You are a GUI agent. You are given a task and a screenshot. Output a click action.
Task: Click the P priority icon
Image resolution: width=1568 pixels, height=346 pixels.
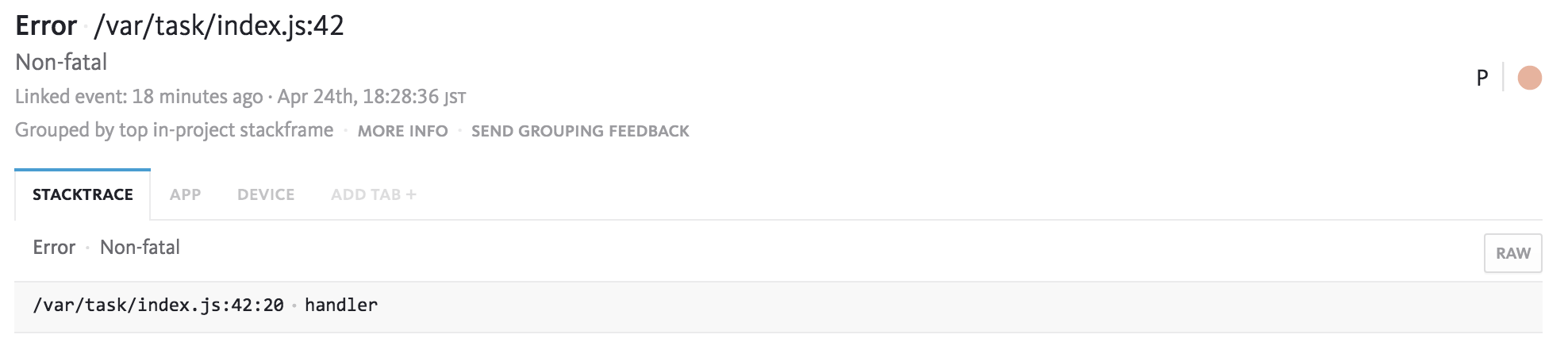pyautogui.click(x=1482, y=79)
